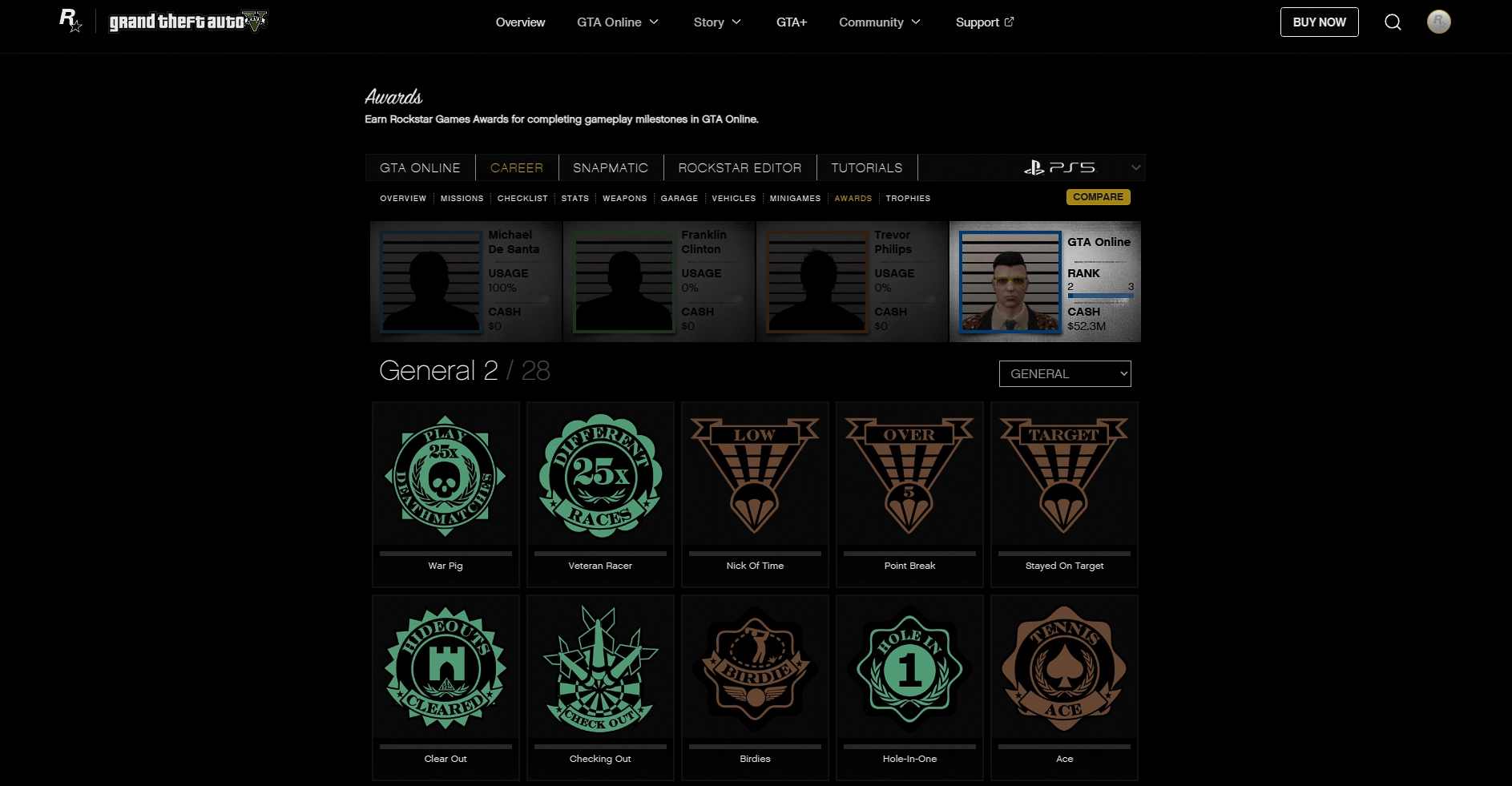This screenshot has width=1512, height=786.
Task: Open the VEHICLES career sub-tab
Action: pyautogui.click(x=733, y=198)
